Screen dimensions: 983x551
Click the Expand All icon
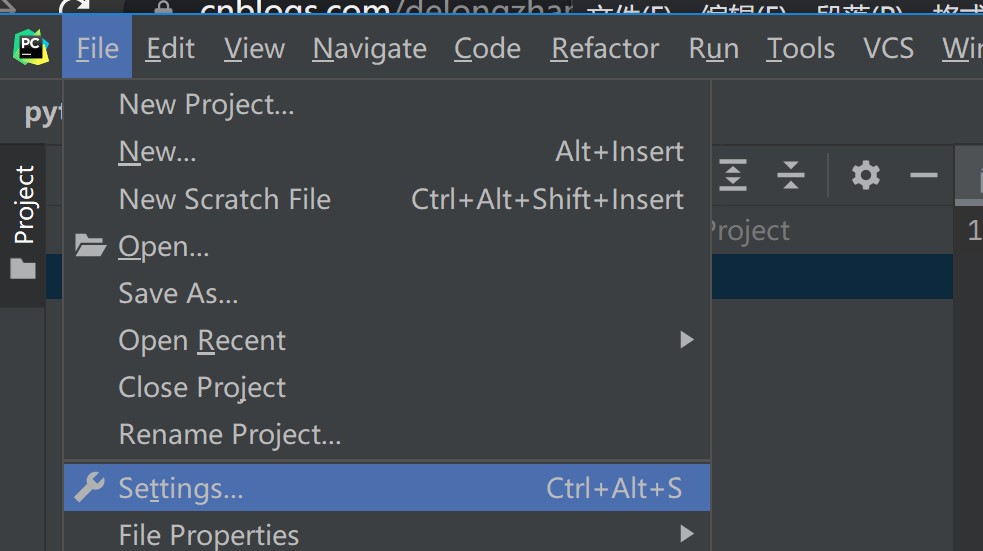[733, 176]
